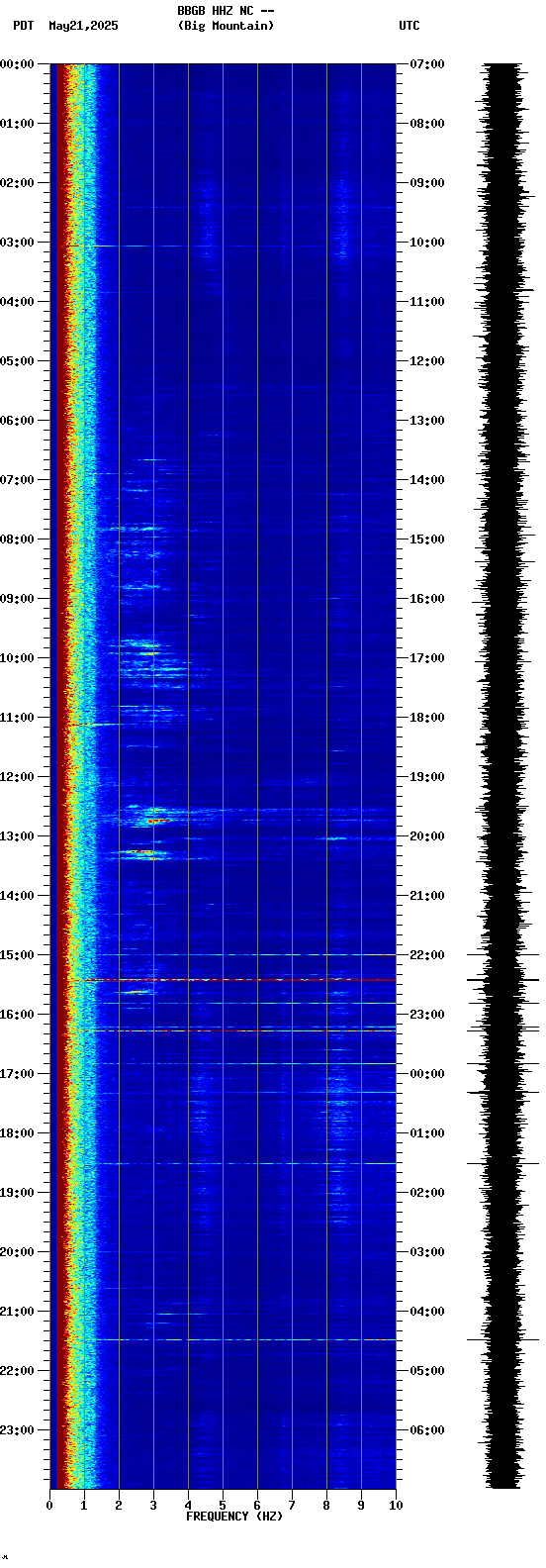Viewport: 546px width, 1568px height.
Task: Click the 06:00 UTC time label
Action: click(x=427, y=1430)
